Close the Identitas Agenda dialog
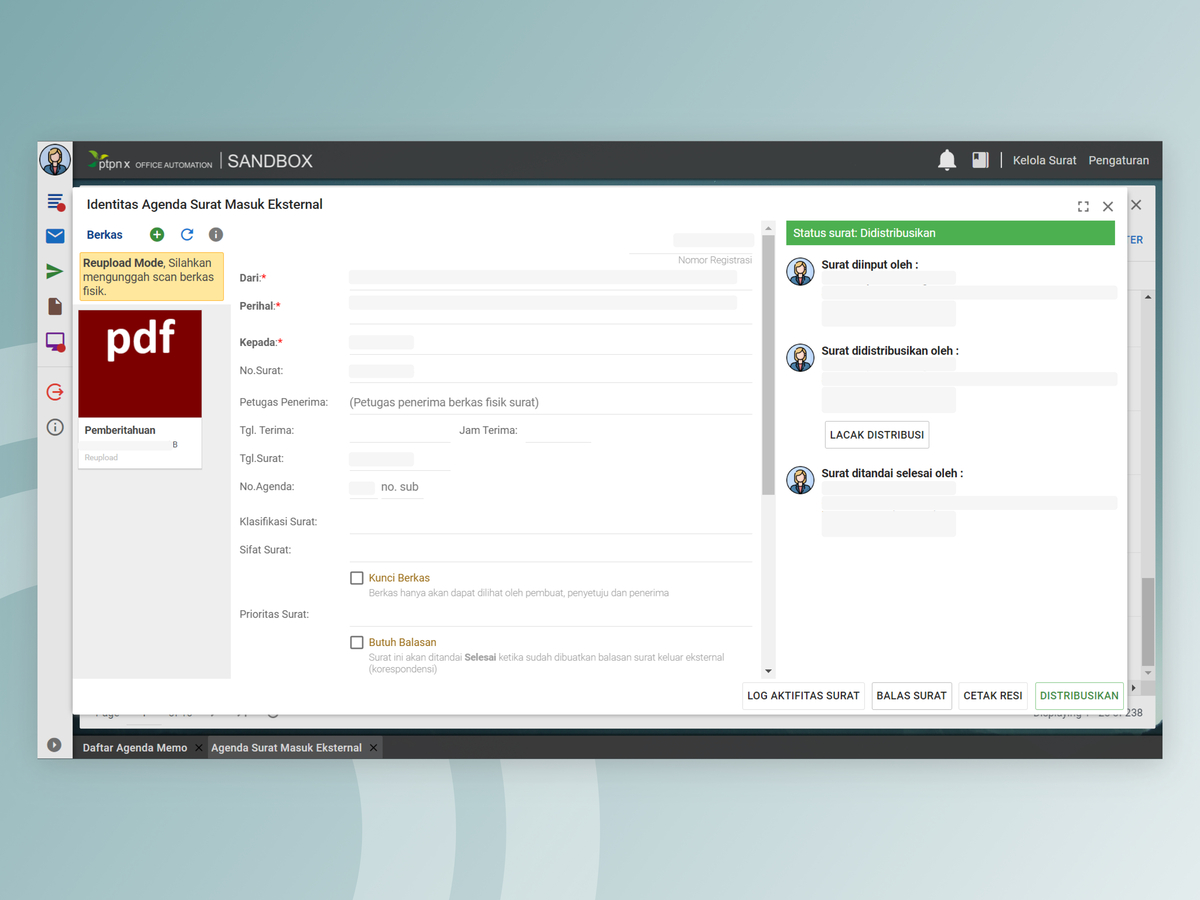The height and width of the screenshot is (900, 1200). coord(1108,206)
